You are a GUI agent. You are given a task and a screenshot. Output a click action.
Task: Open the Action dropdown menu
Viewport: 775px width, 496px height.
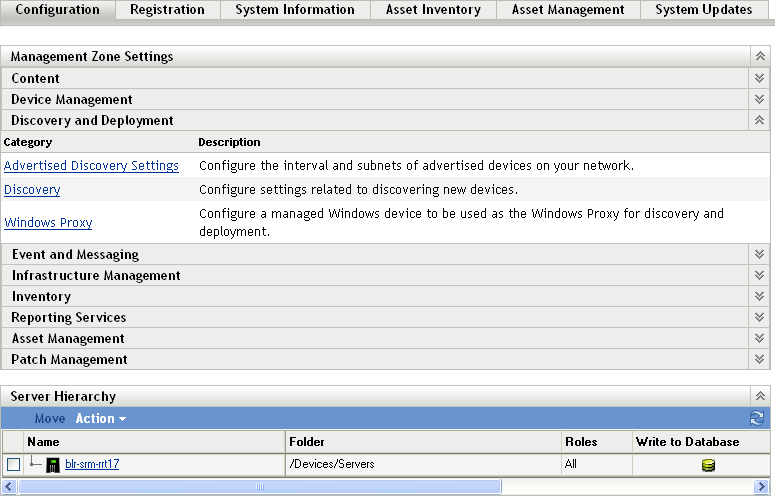click(101, 419)
